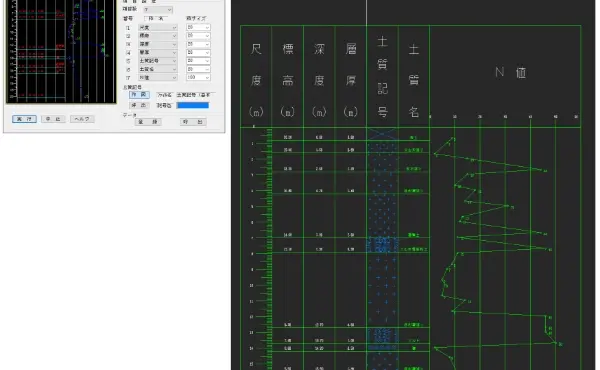The height and width of the screenshot is (370, 600).
Task: Expand the row 6 土質名 item dropdown
Action: 158,69
